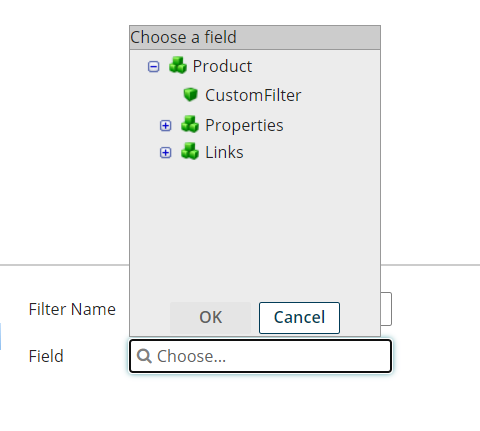
Task: Expand the Properties node
Action: coord(166,126)
